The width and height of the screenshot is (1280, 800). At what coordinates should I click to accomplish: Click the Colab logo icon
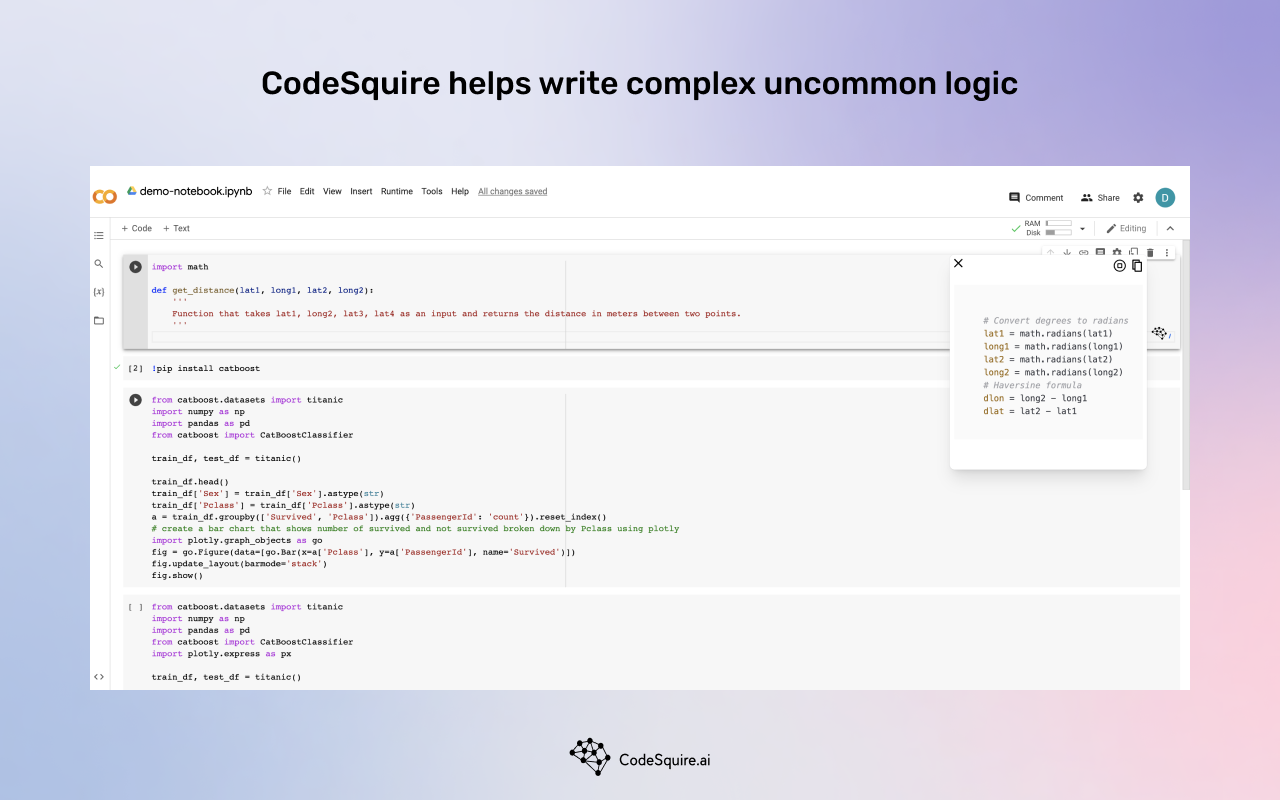[105, 197]
